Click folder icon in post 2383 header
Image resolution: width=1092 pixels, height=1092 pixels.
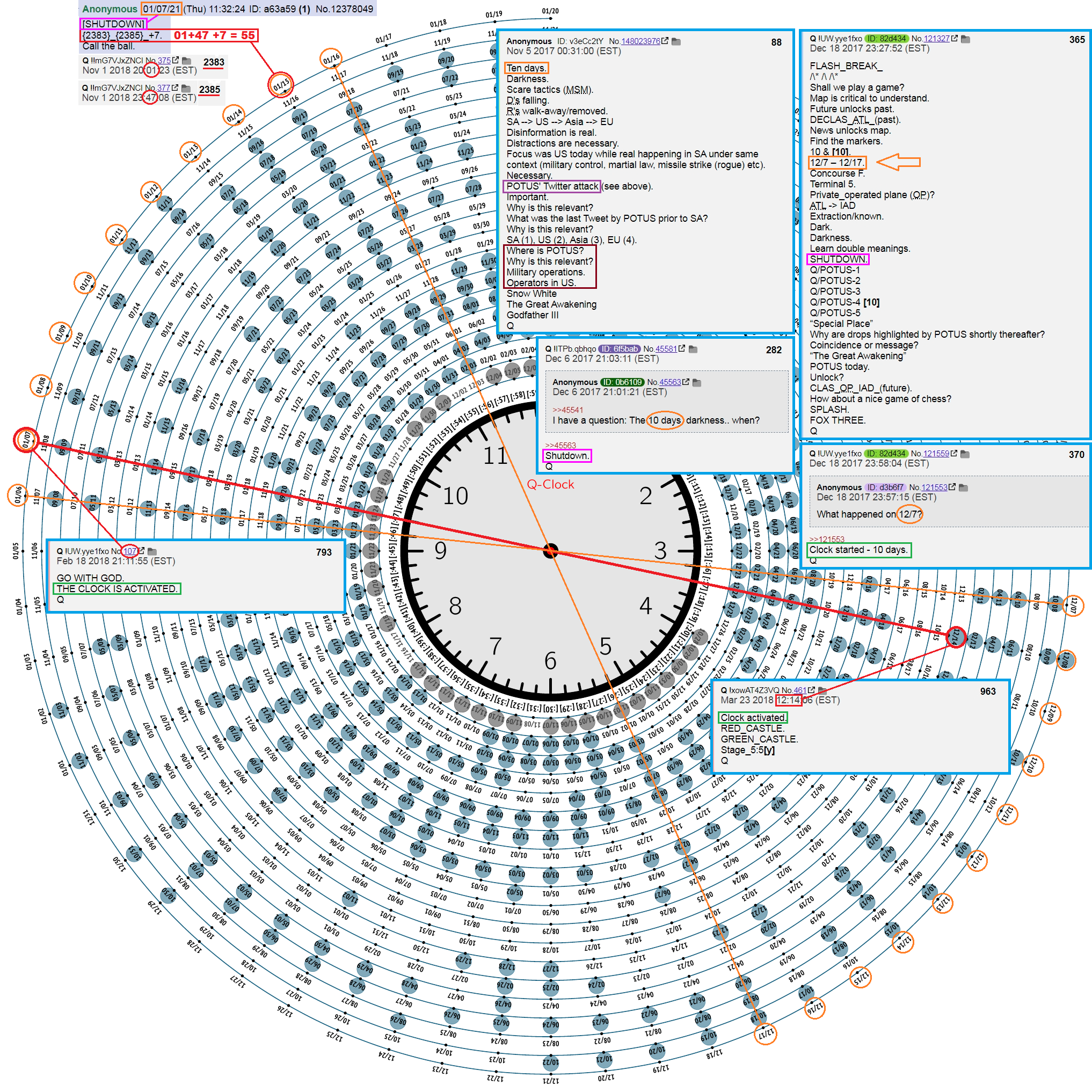click(186, 61)
